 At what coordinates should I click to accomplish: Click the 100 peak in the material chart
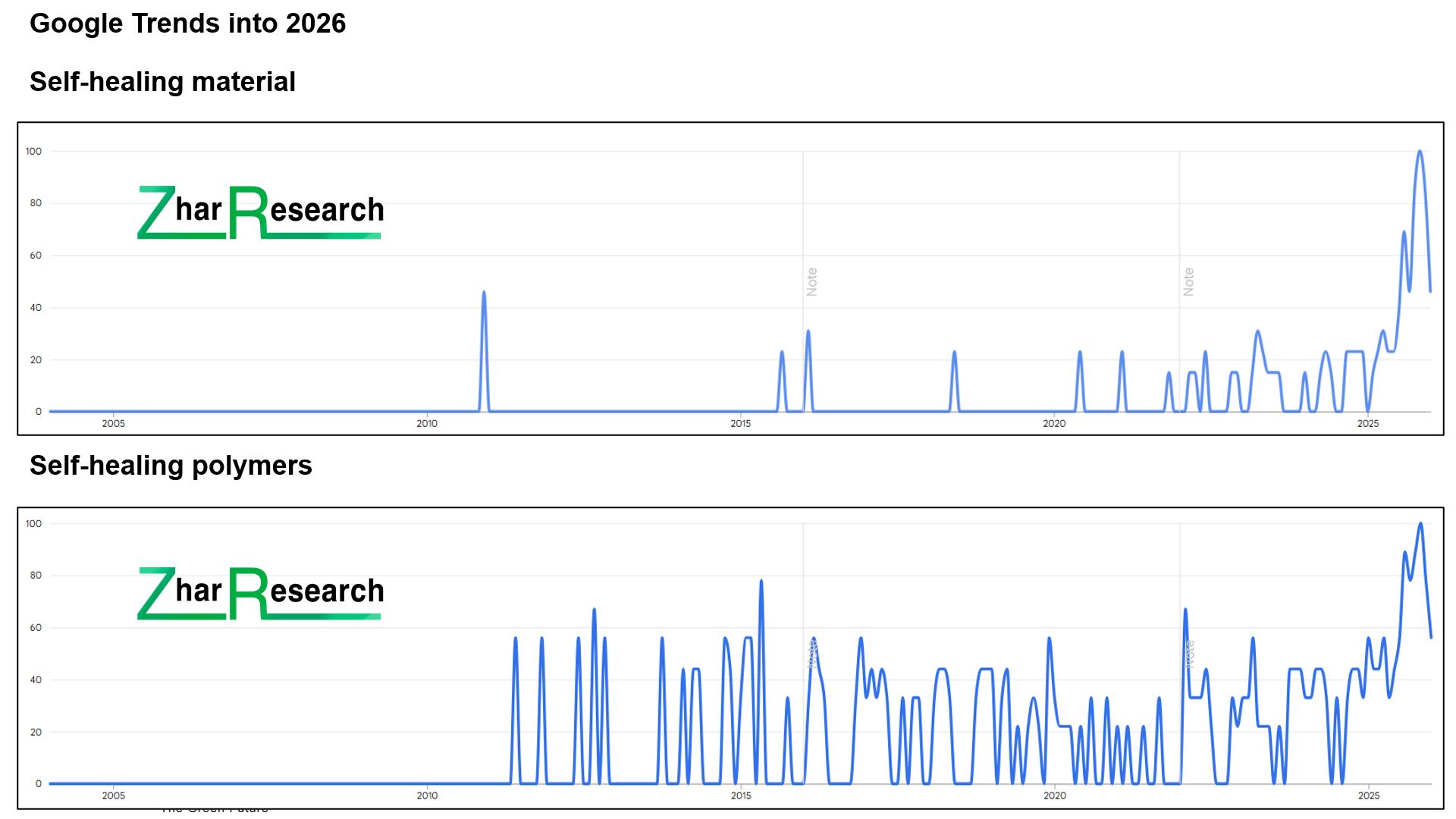(1420, 152)
